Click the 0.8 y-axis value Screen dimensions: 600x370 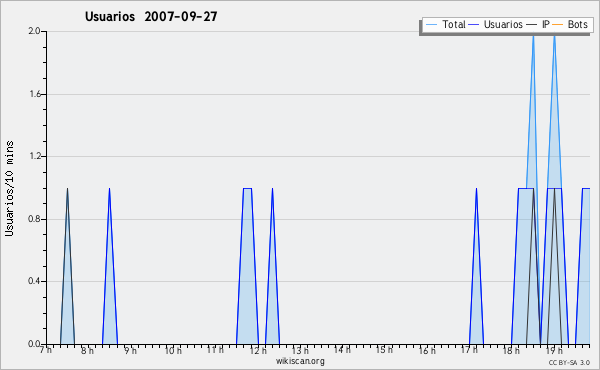(x=34, y=219)
